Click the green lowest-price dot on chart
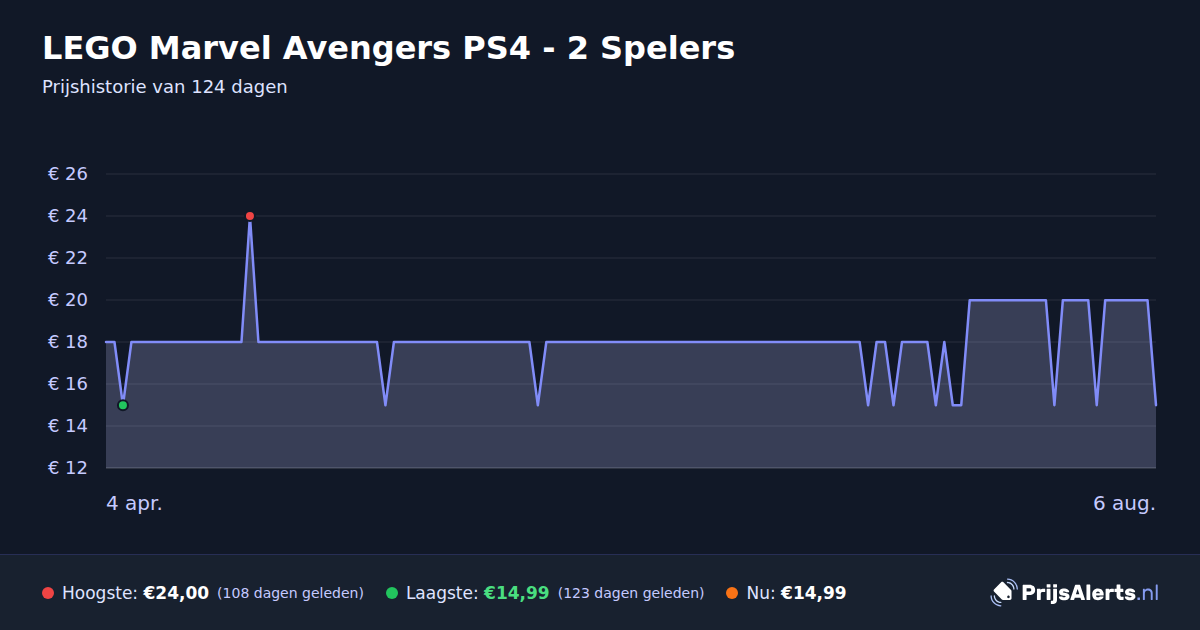Image resolution: width=1200 pixels, height=630 pixels. click(x=123, y=405)
